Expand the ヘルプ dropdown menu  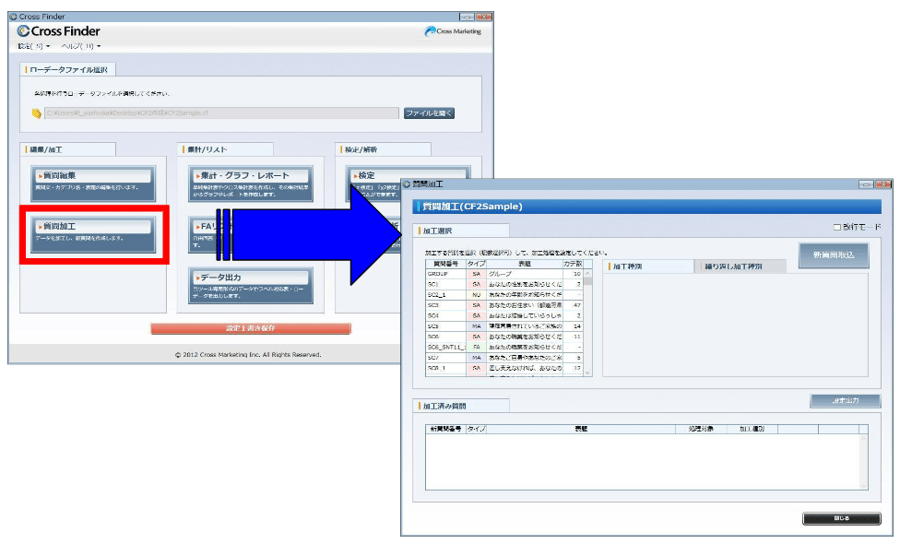click(x=80, y=47)
